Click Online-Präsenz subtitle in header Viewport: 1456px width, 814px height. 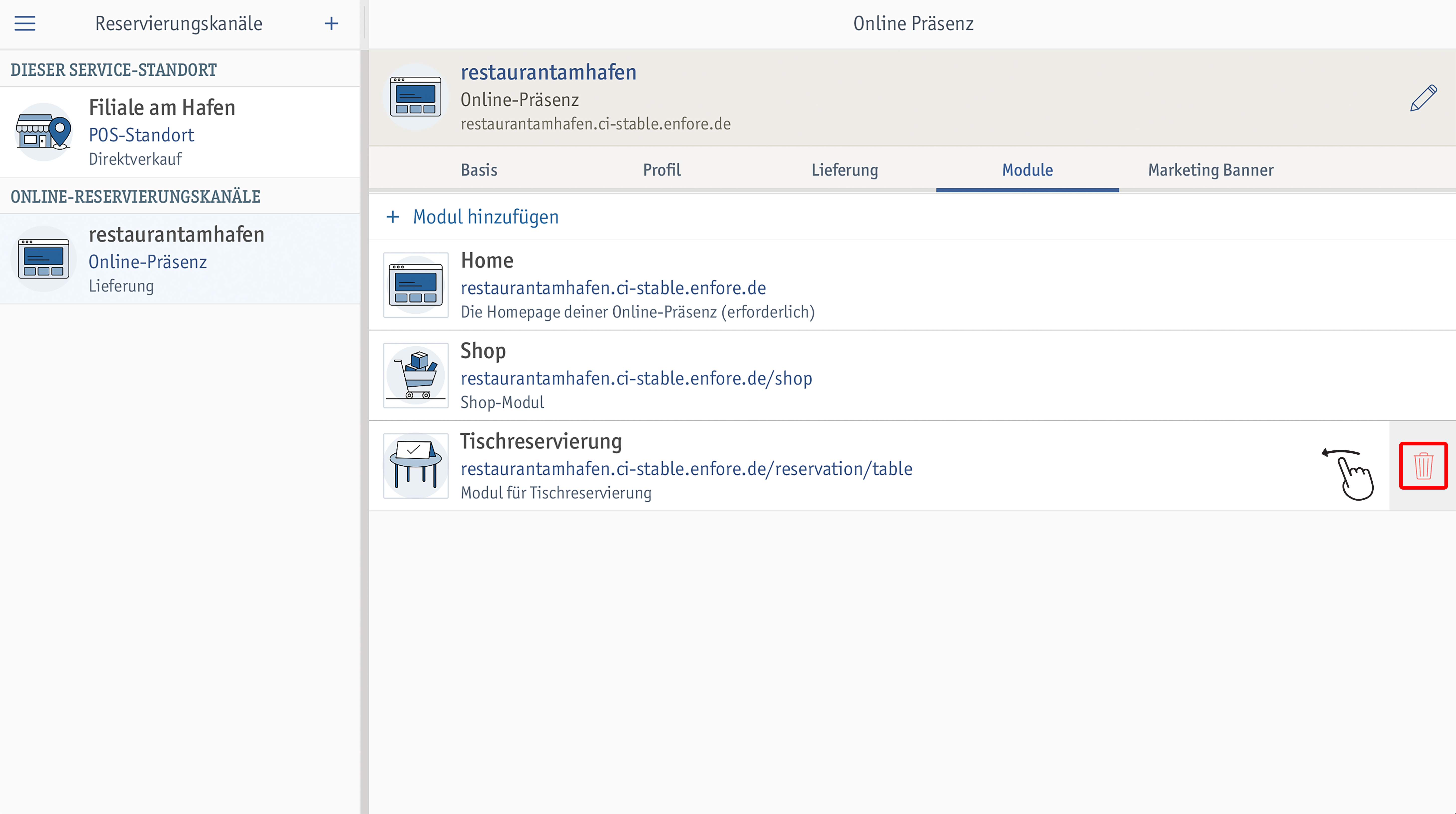tap(519, 100)
